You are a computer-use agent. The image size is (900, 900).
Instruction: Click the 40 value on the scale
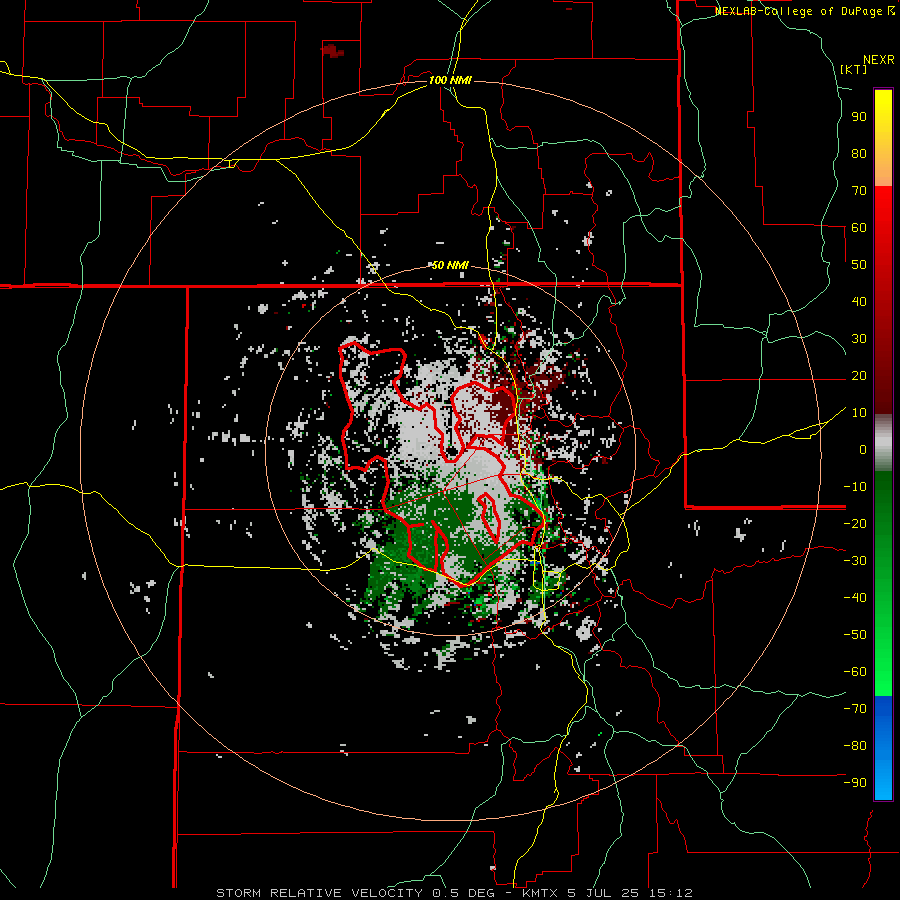pos(859,301)
